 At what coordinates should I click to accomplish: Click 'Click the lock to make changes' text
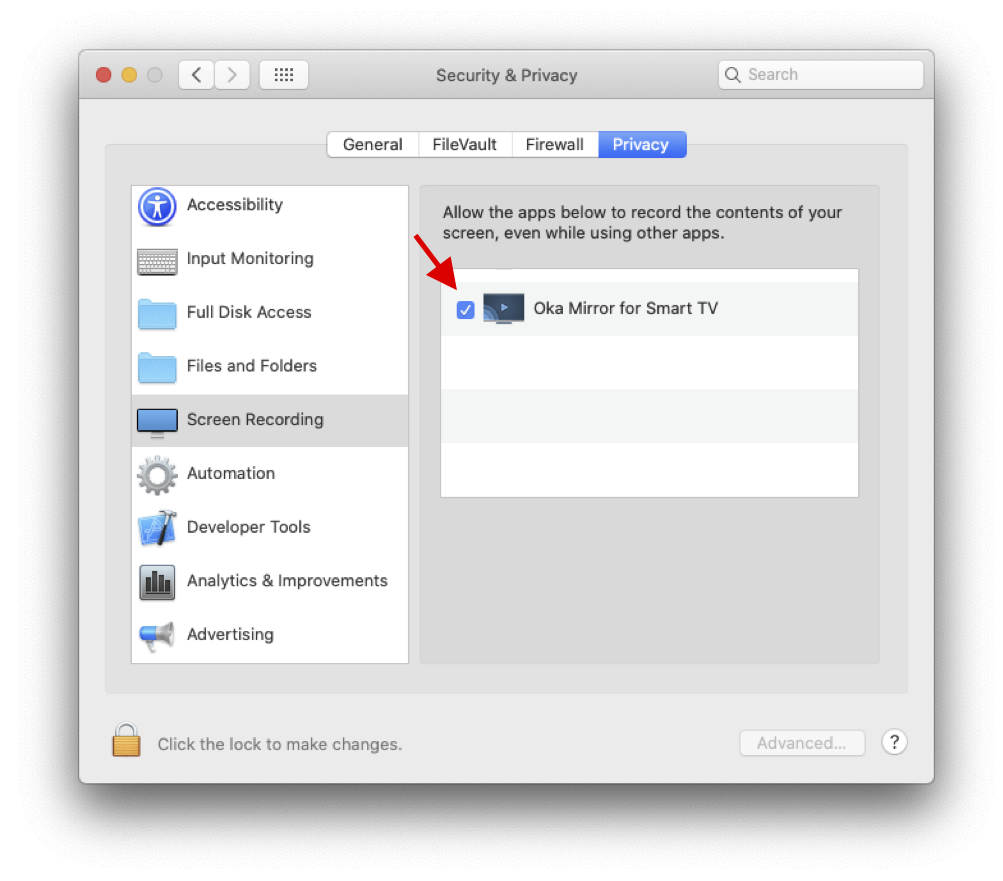tap(280, 744)
